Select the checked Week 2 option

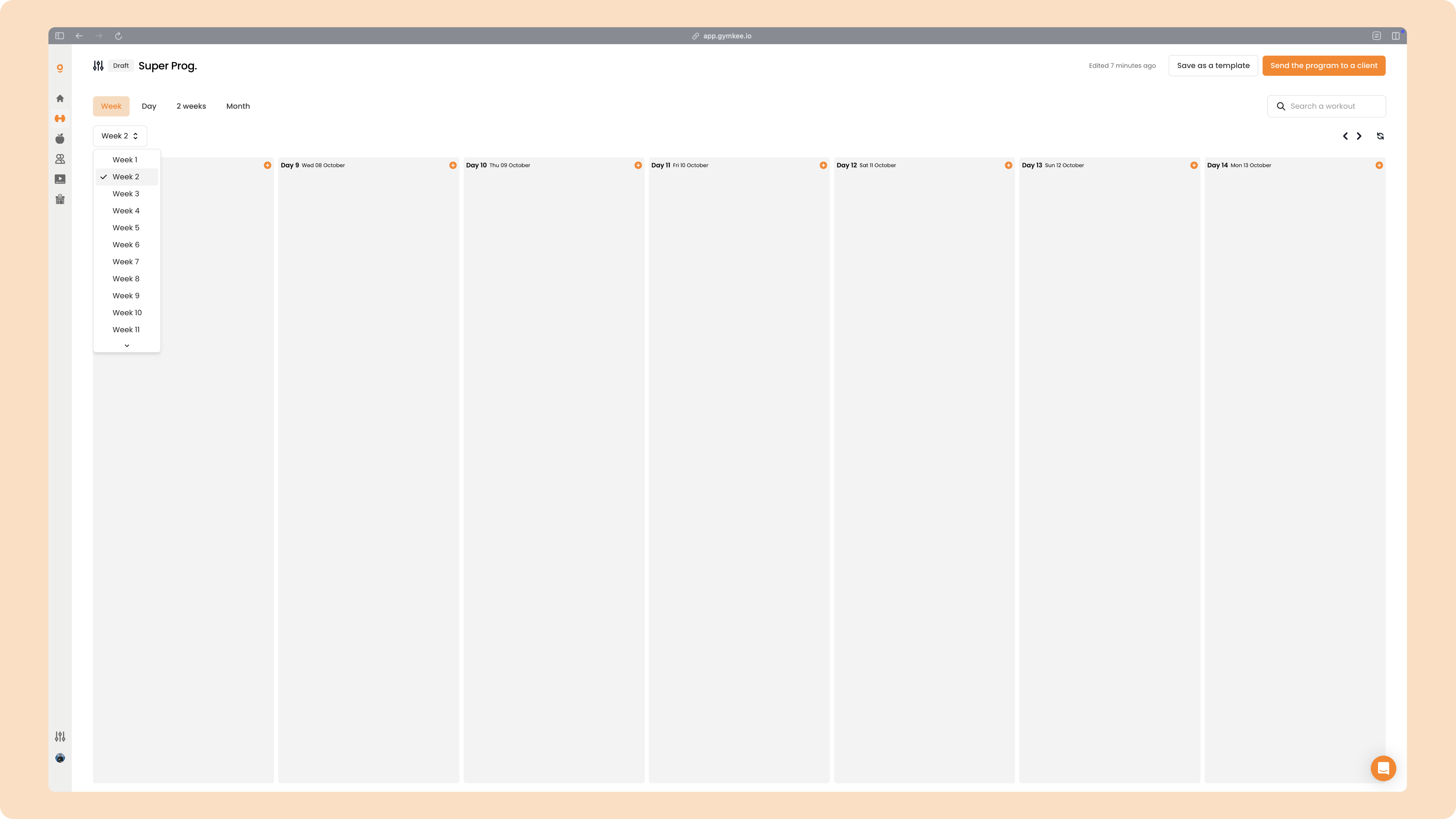tap(127, 177)
